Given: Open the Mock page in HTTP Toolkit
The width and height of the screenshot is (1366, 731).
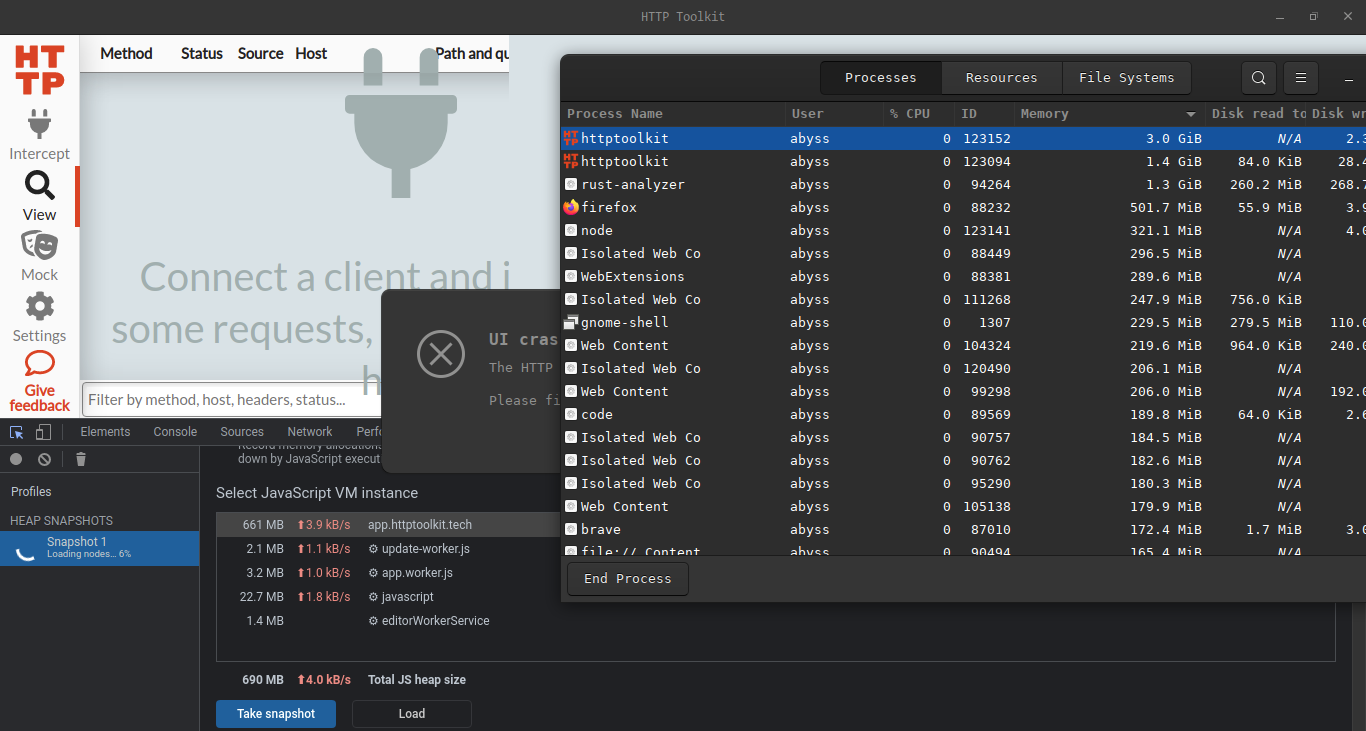Looking at the screenshot, I should coord(39,256).
